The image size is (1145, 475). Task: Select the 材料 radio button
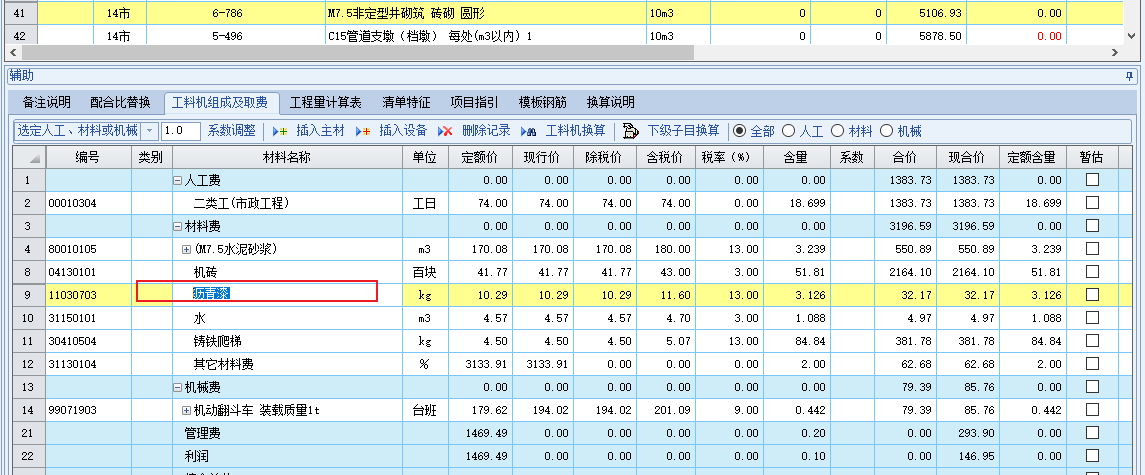[x=838, y=131]
